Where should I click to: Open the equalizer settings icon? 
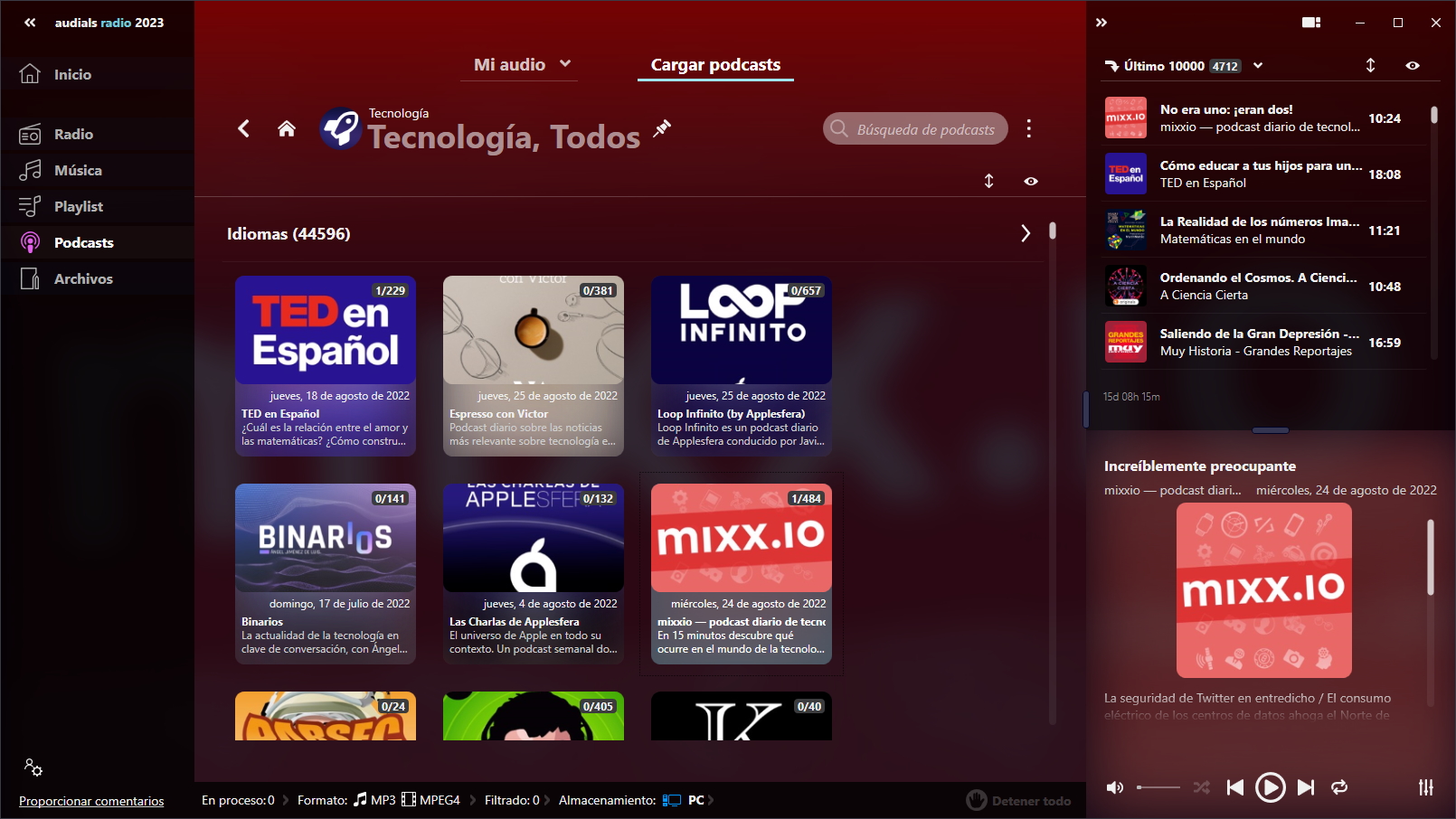pos(1426,787)
